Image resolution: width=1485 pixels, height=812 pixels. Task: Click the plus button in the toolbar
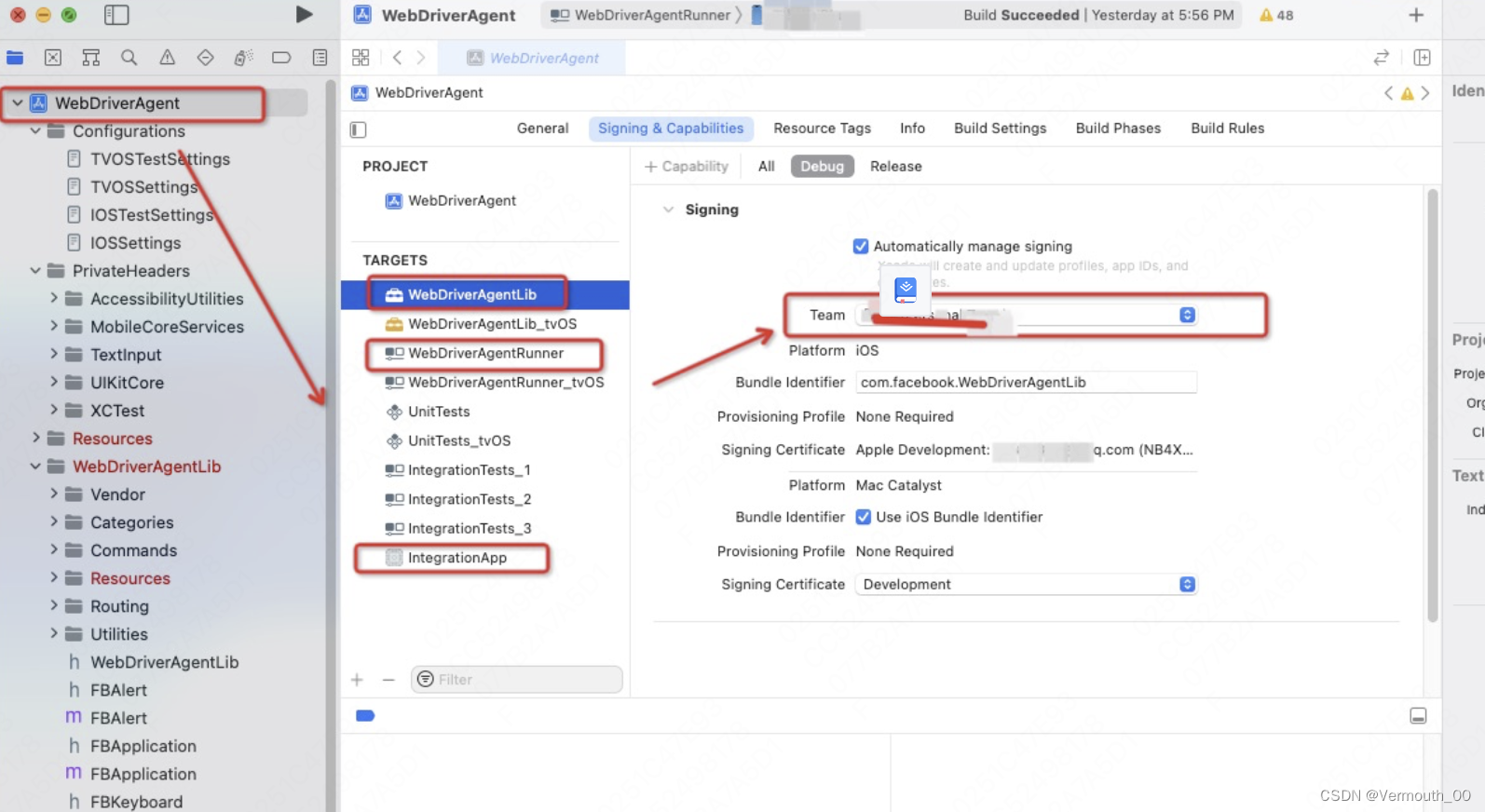(1416, 15)
